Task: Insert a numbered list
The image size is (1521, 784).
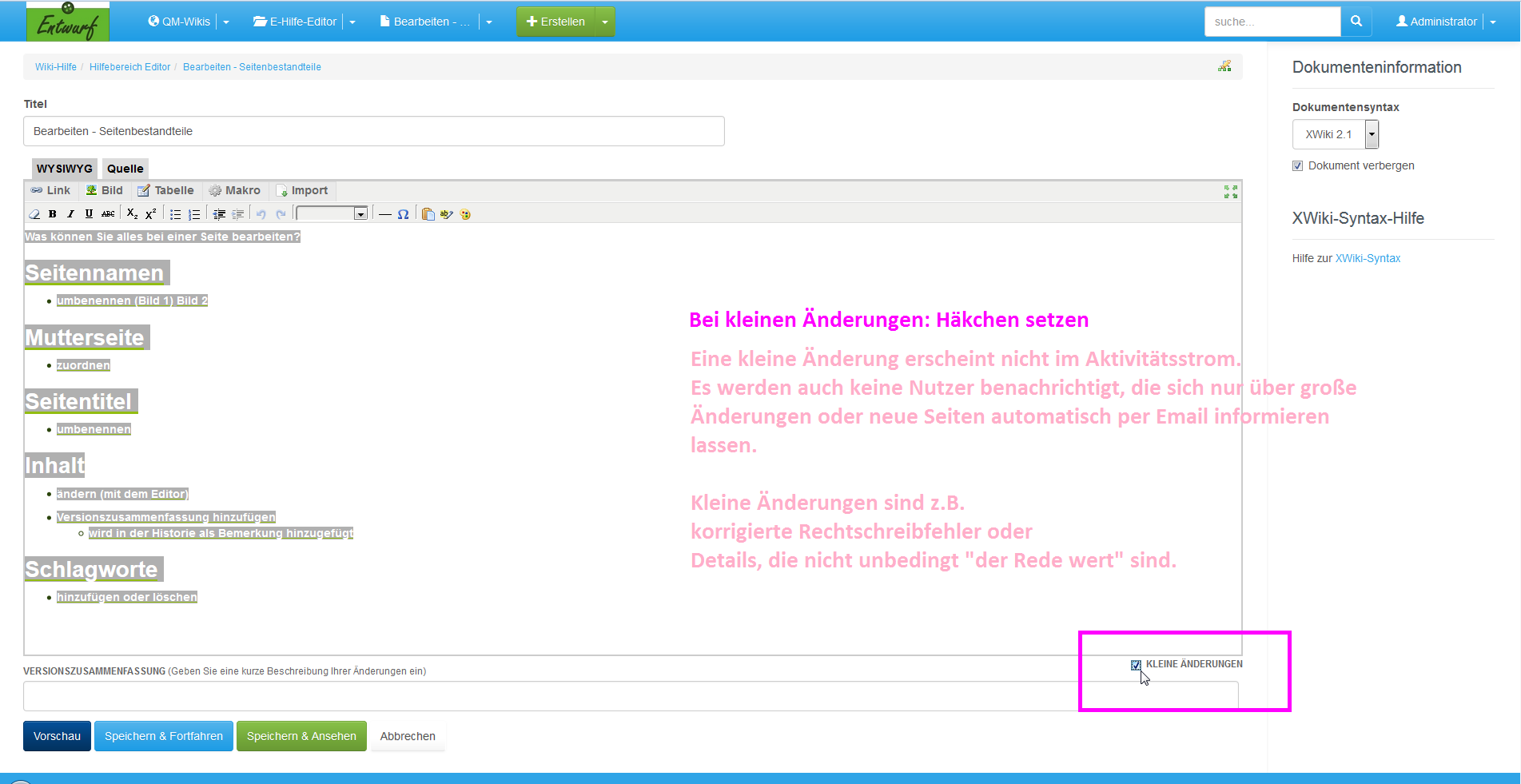Action: pyautogui.click(x=194, y=214)
